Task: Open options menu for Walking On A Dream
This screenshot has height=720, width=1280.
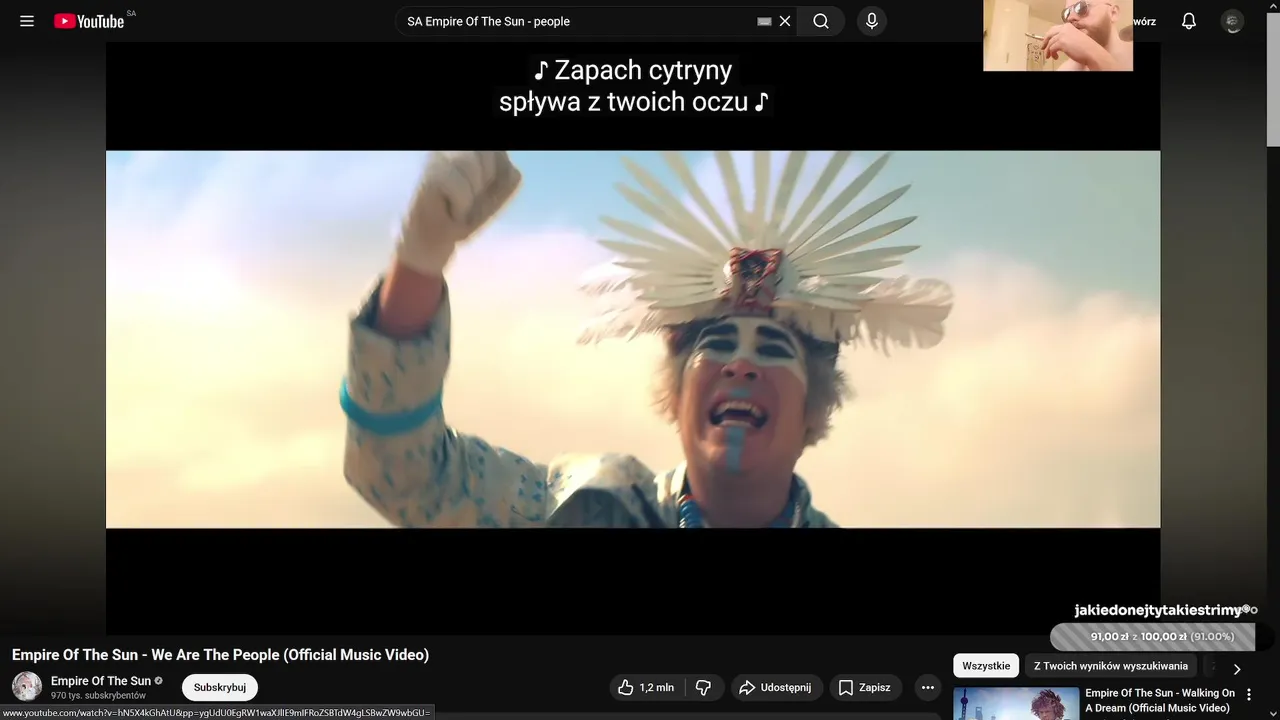Action: coord(1248,694)
